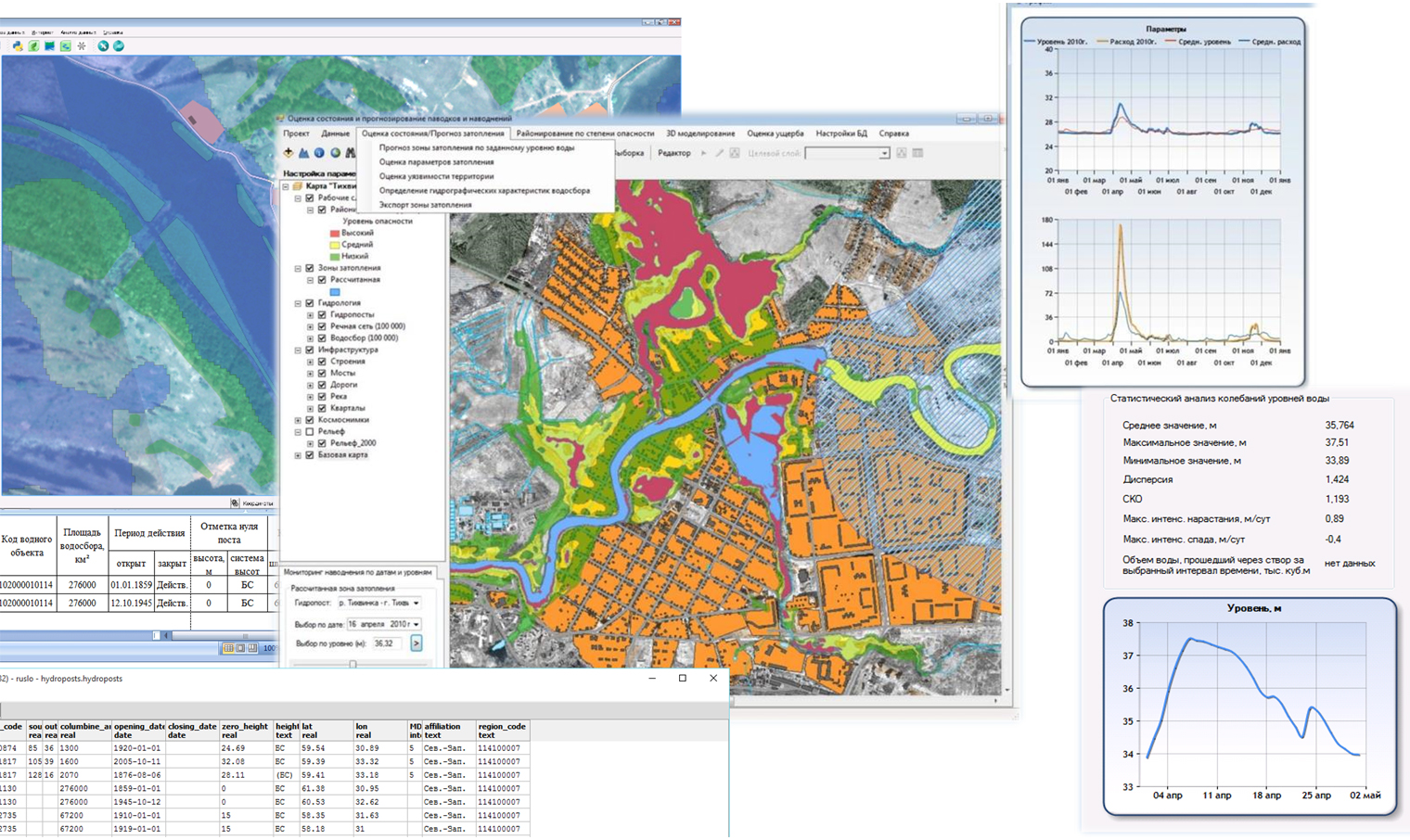This screenshot has width=1410, height=840.
Task: Click the binoculars find icon in the flood toolbar
Action: [351, 153]
